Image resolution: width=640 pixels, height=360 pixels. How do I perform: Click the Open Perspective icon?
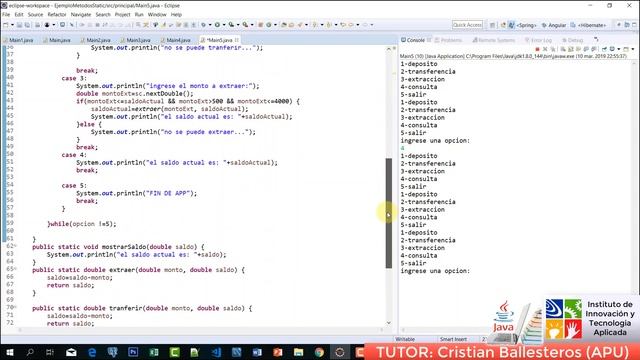tap(492, 25)
